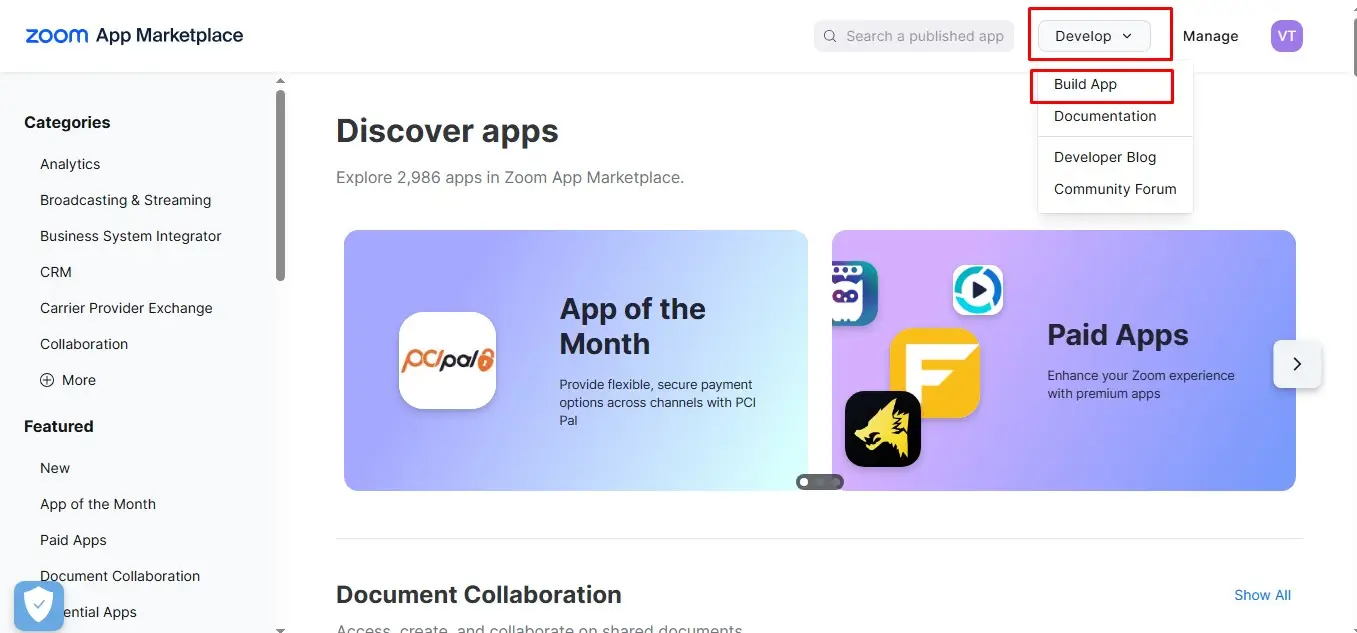Show All Document Collaboration apps
Screen dimensions: 1357x633
click(1262, 595)
